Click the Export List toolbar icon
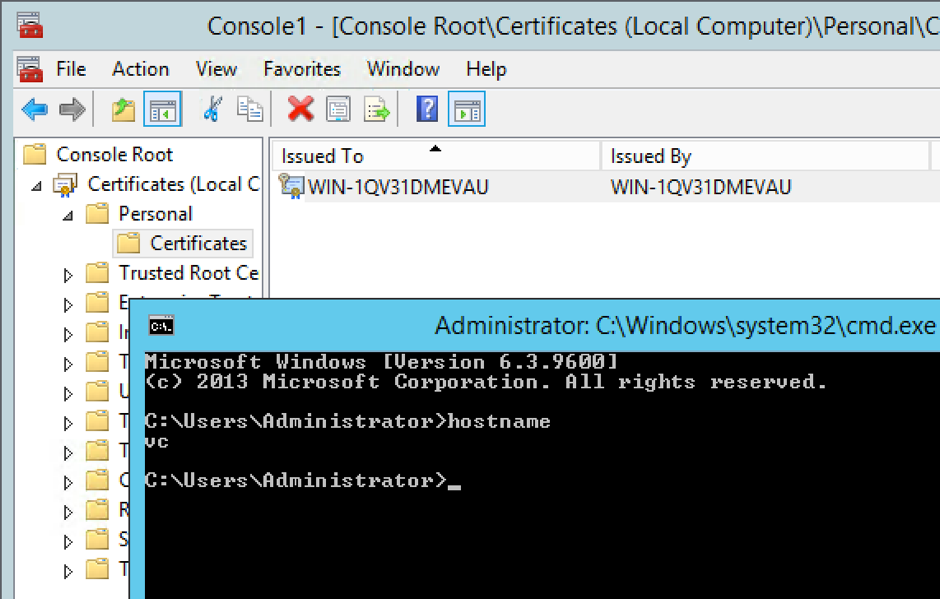 377,108
